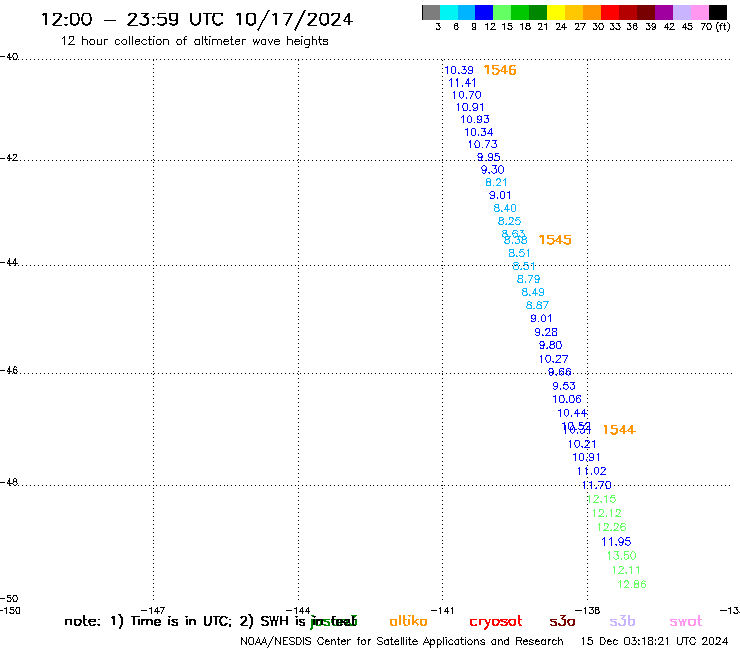This screenshot has width=740, height=650.
Task: Click the wave height value 9.95
Action: point(488,157)
